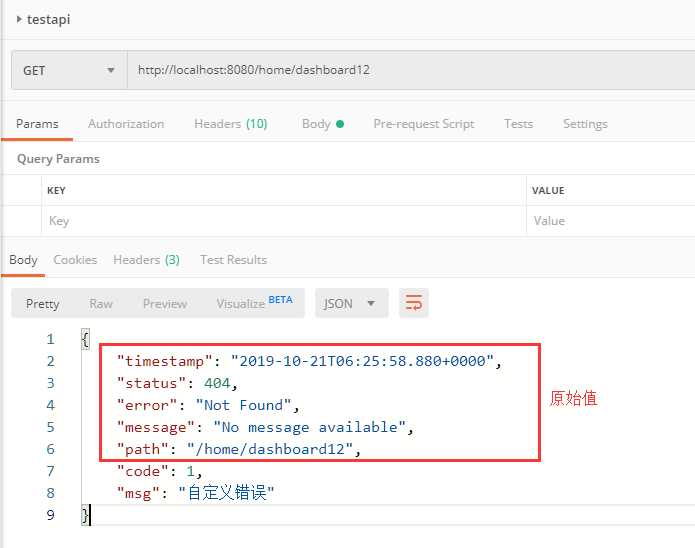Open the Authorization tab

pyautogui.click(x=126, y=124)
